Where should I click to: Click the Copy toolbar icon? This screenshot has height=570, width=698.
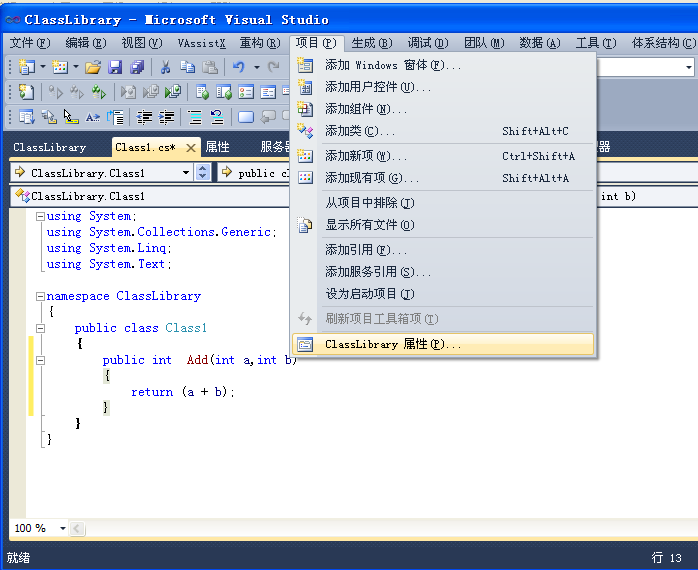click(187, 67)
